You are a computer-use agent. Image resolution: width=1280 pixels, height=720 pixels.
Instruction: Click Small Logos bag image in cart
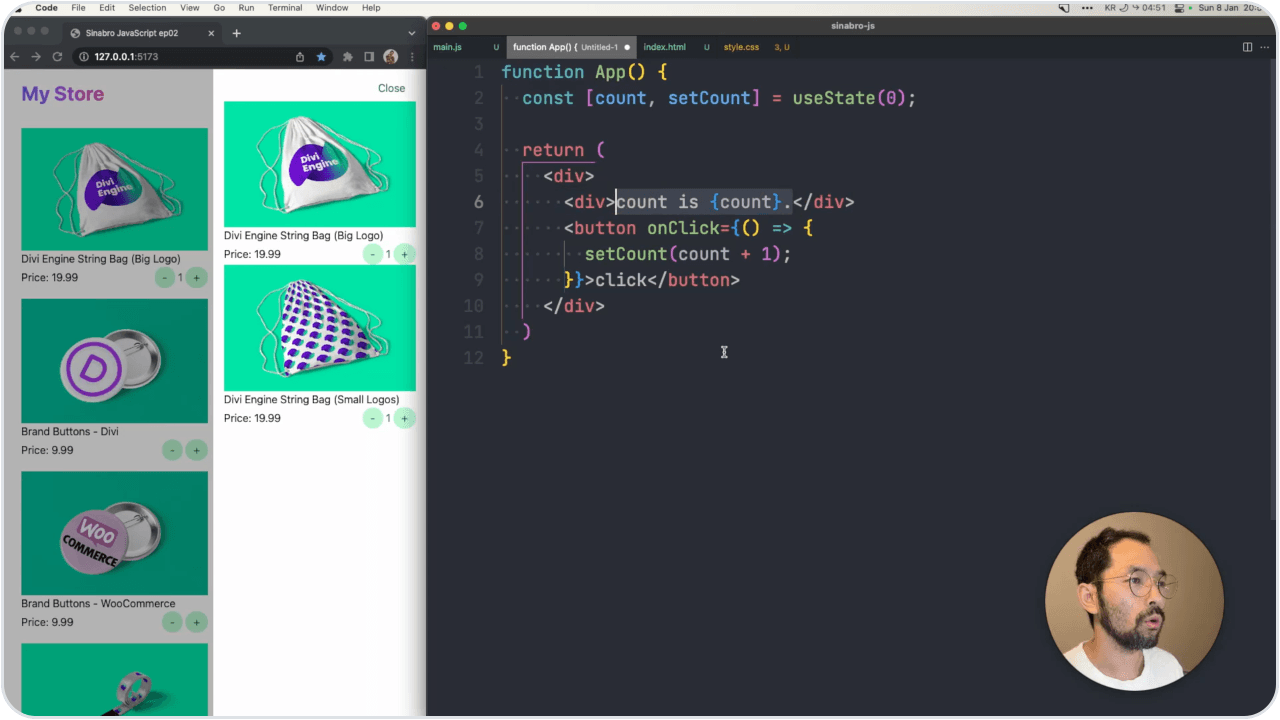[320, 328]
